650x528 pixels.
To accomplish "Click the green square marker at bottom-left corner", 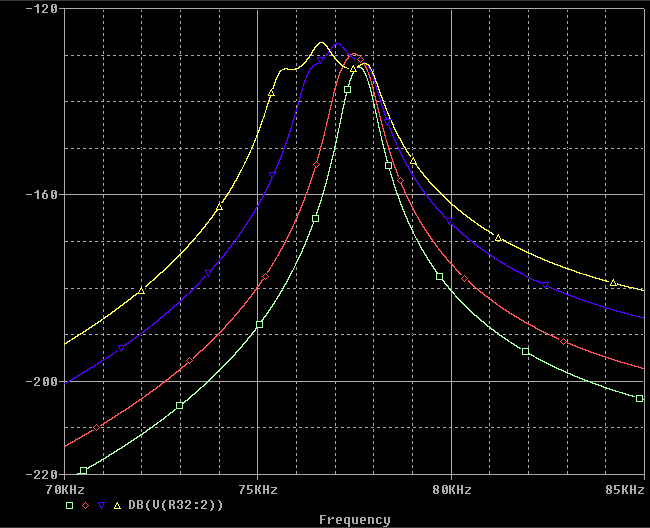I will [83, 471].
